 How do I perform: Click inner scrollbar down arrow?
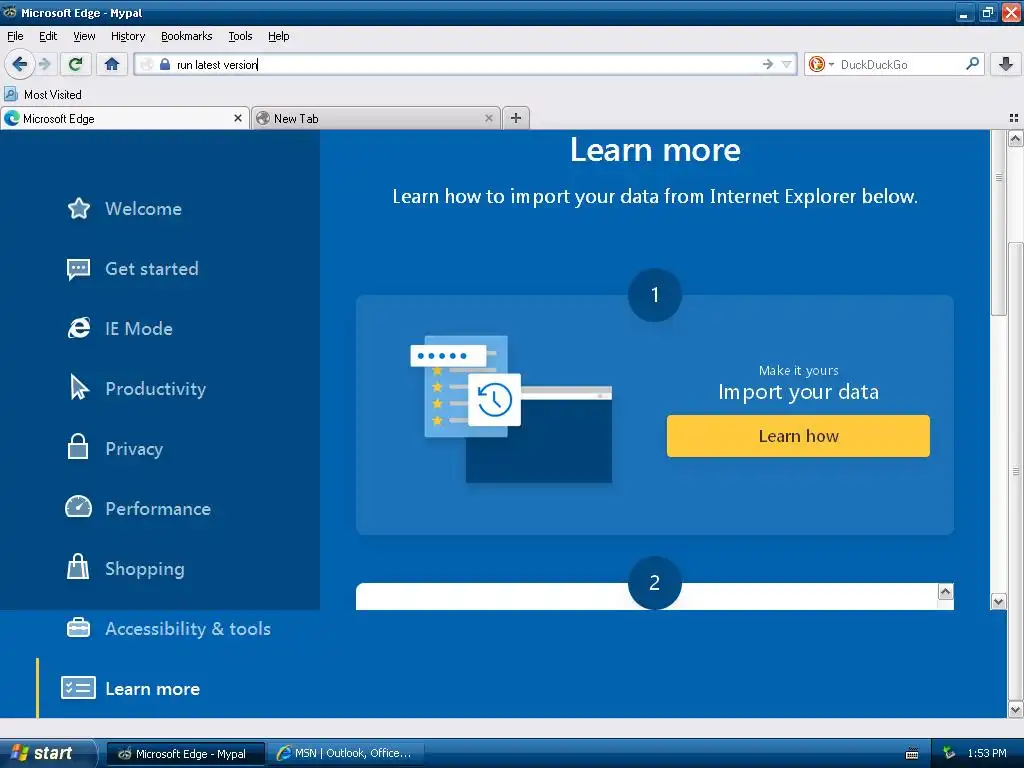tap(998, 601)
